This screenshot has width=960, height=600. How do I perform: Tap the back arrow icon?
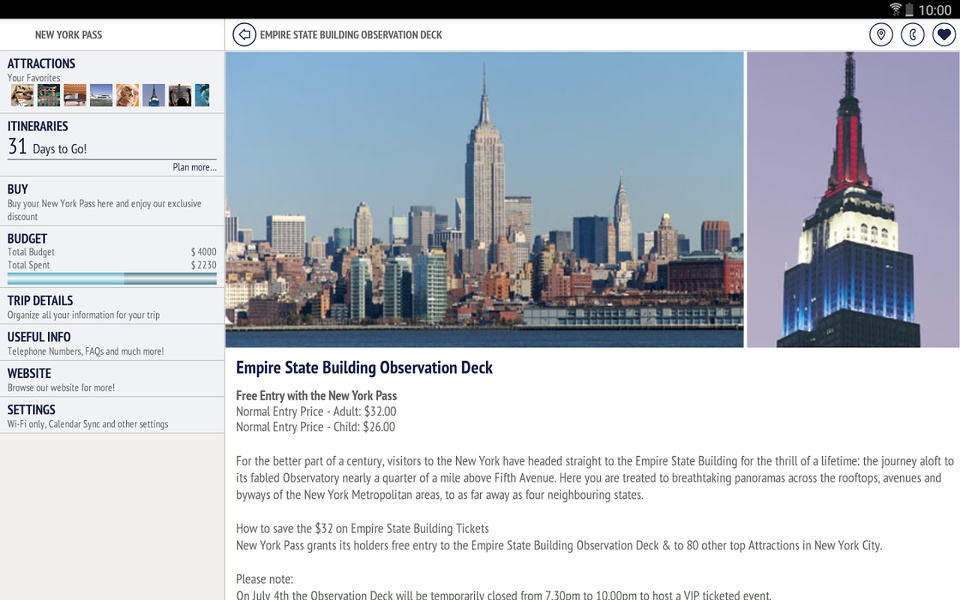click(x=244, y=35)
